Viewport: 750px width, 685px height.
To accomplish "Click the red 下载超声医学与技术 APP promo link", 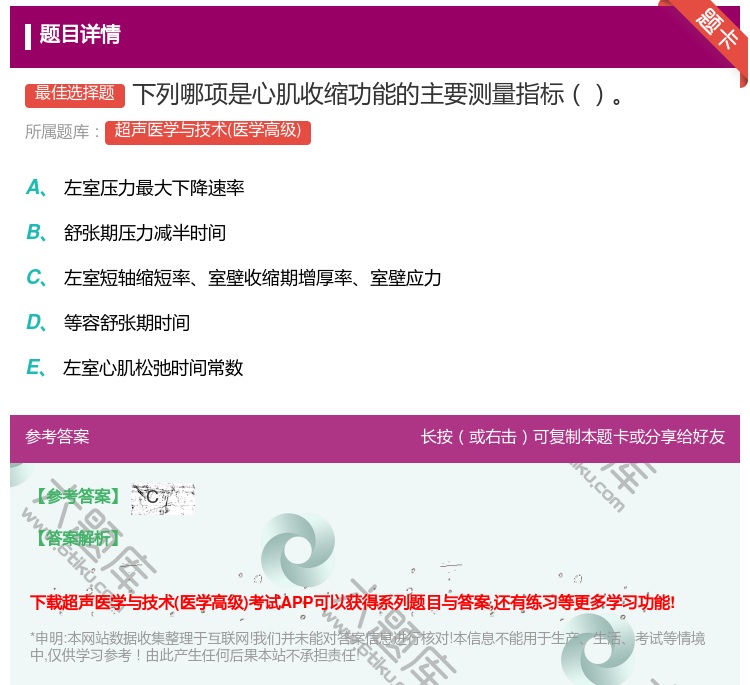I will click(x=353, y=602).
